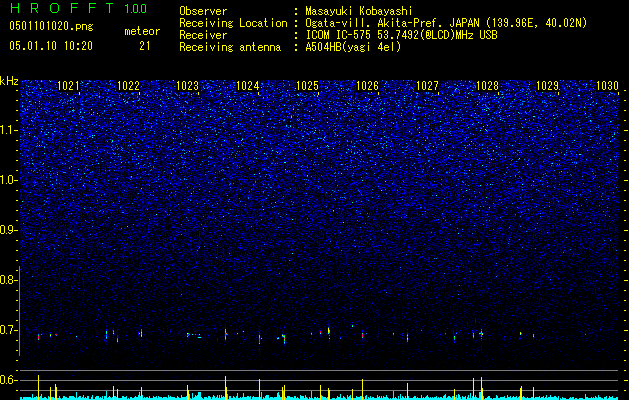This screenshot has height=400, width=629.
Task: Click the 1026 time marker
Action: pyautogui.click(x=367, y=86)
